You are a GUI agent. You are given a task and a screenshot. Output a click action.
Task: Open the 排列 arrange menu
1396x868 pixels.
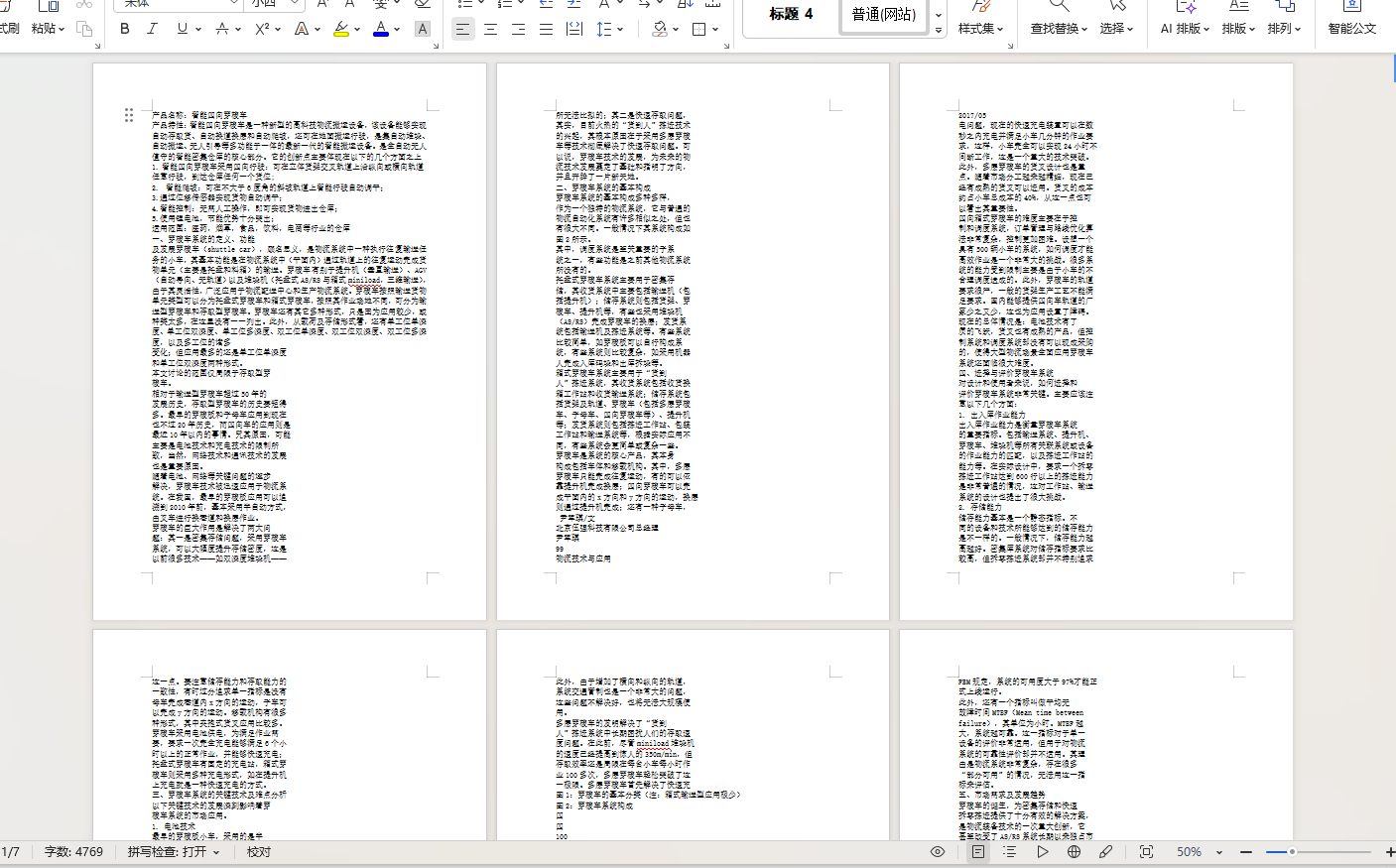click(1285, 28)
